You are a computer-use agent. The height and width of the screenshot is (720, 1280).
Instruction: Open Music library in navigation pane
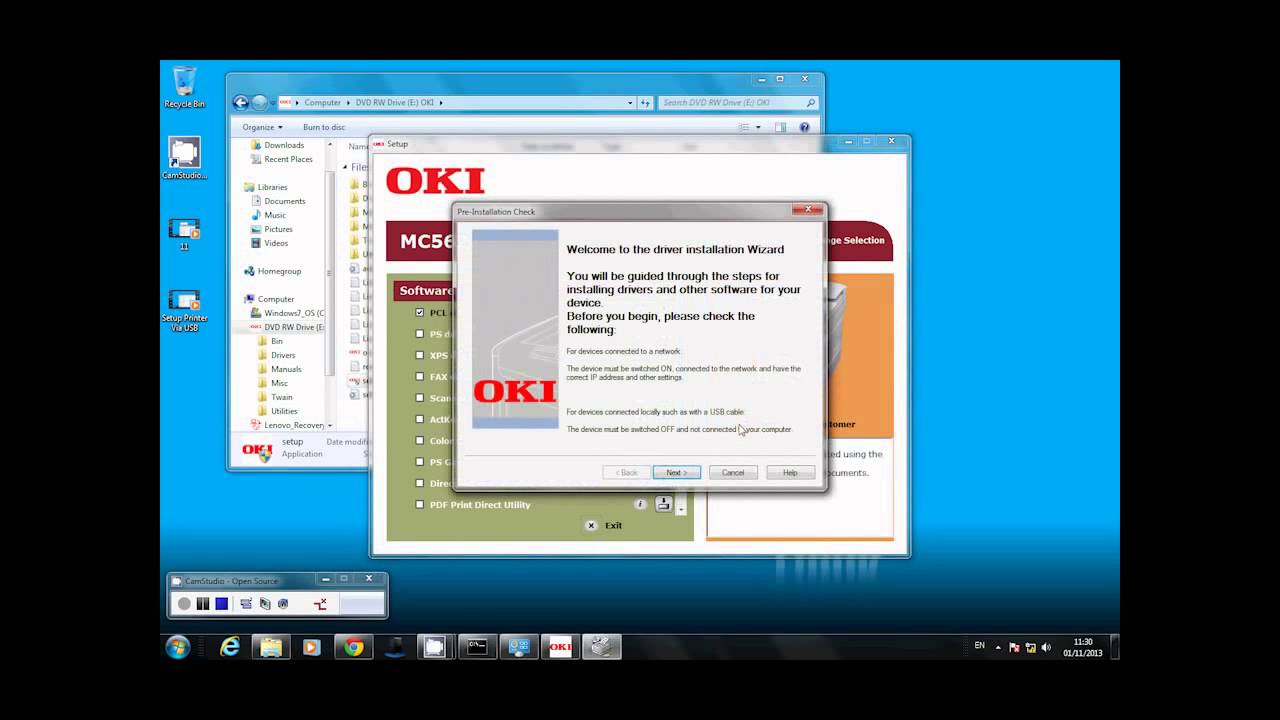coord(274,215)
